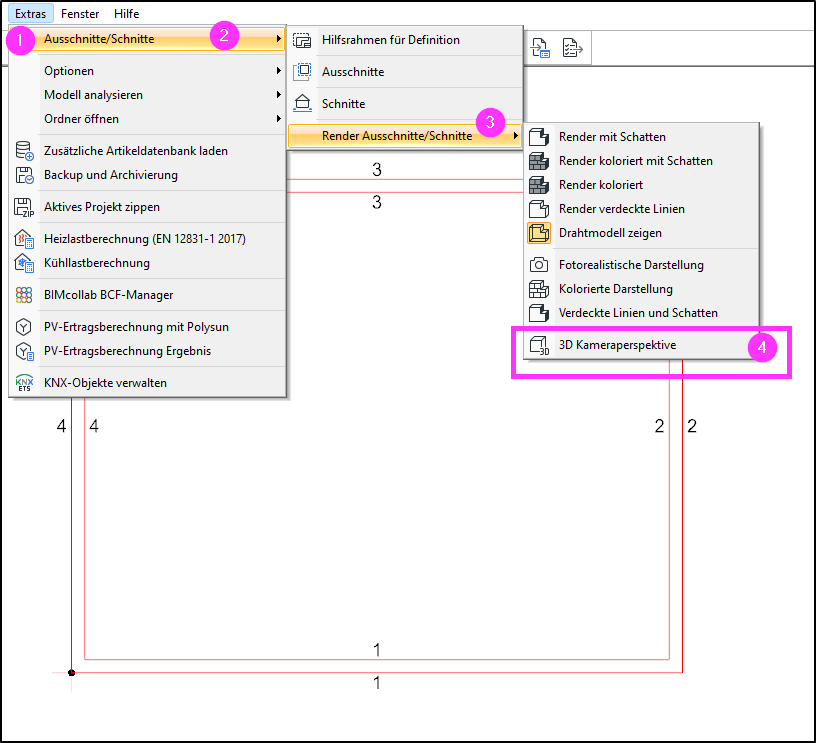Expand the Ordner öffnen submenu arrow
This screenshot has height=743, width=816.
tap(279, 119)
